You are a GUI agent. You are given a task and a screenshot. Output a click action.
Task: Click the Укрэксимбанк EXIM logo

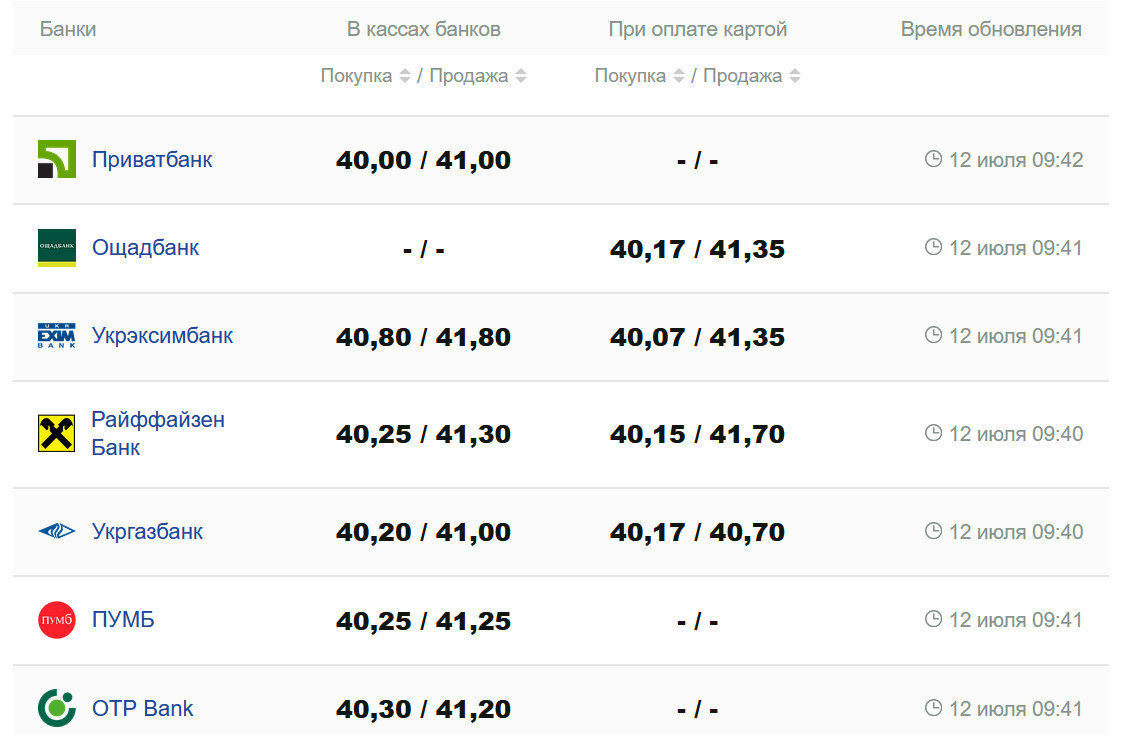pos(57,336)
